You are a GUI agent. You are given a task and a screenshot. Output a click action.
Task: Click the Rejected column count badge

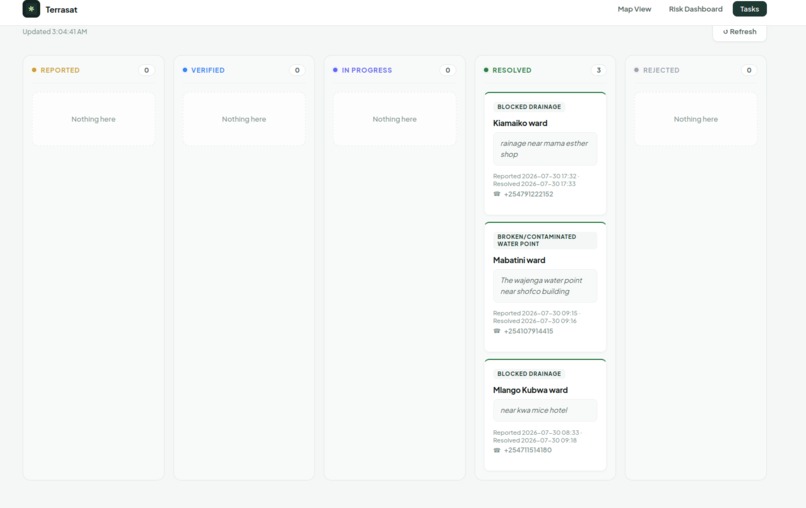point(749,70)
